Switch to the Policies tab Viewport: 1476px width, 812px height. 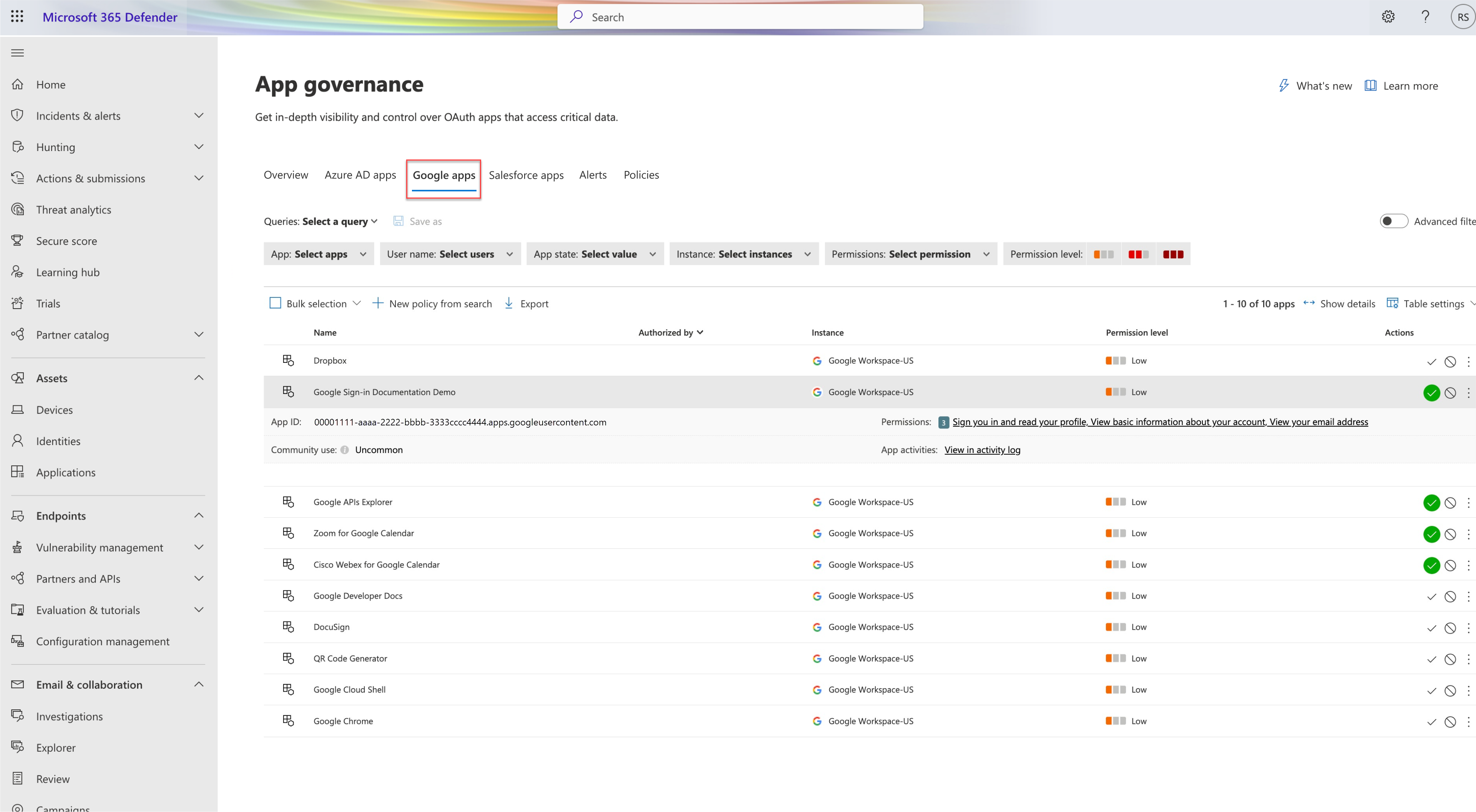[641, 174]
